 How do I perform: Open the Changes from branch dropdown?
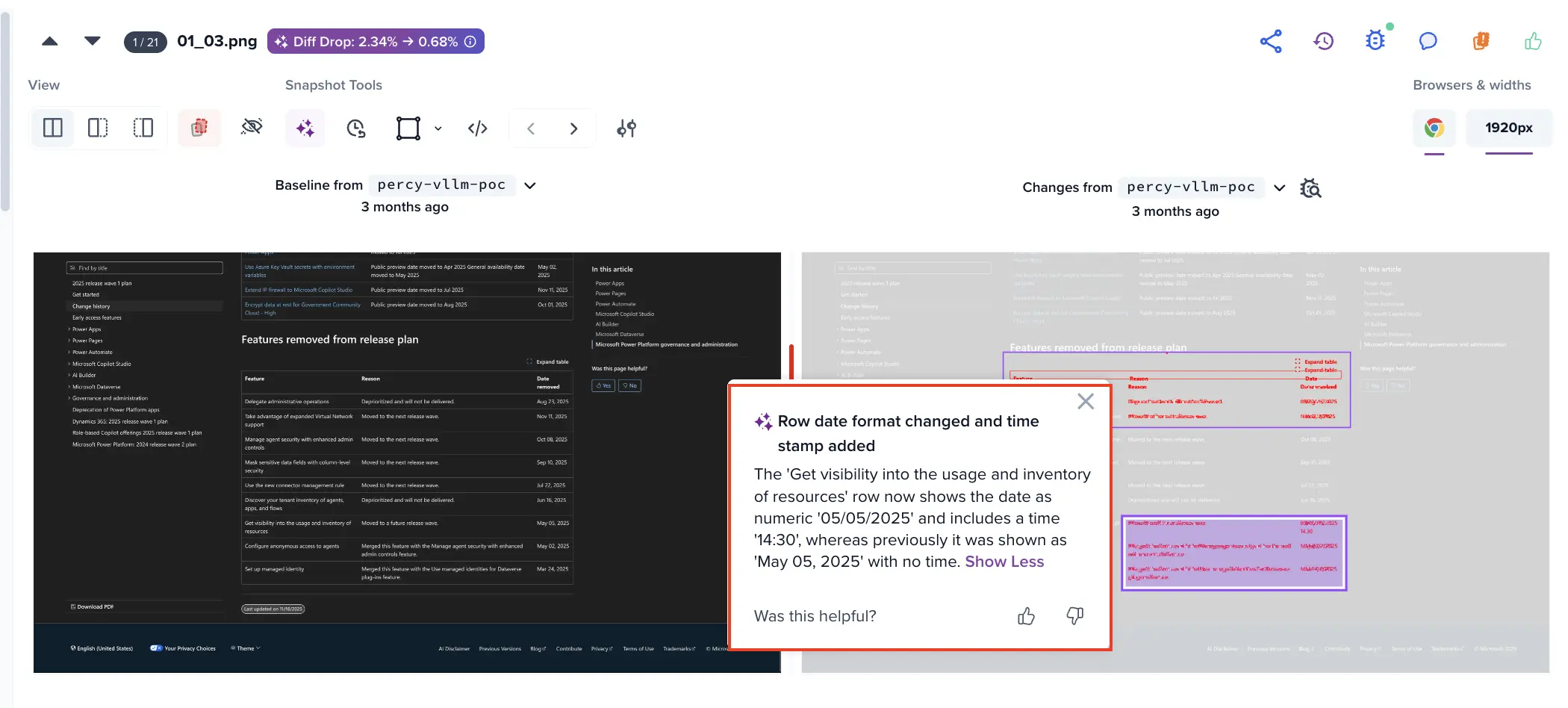[1280, 187]
